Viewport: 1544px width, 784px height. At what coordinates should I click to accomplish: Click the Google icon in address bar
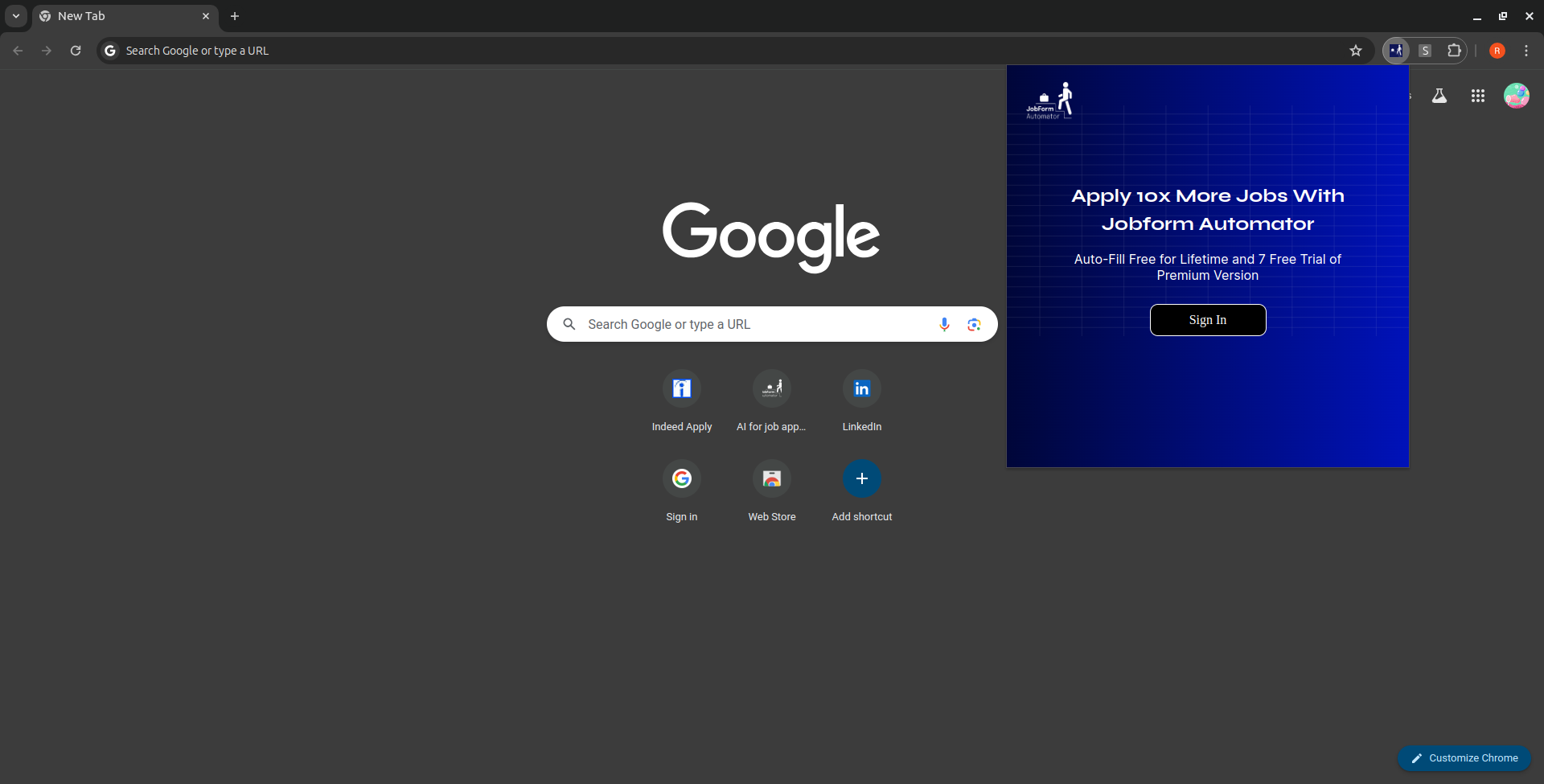point(111,51)
